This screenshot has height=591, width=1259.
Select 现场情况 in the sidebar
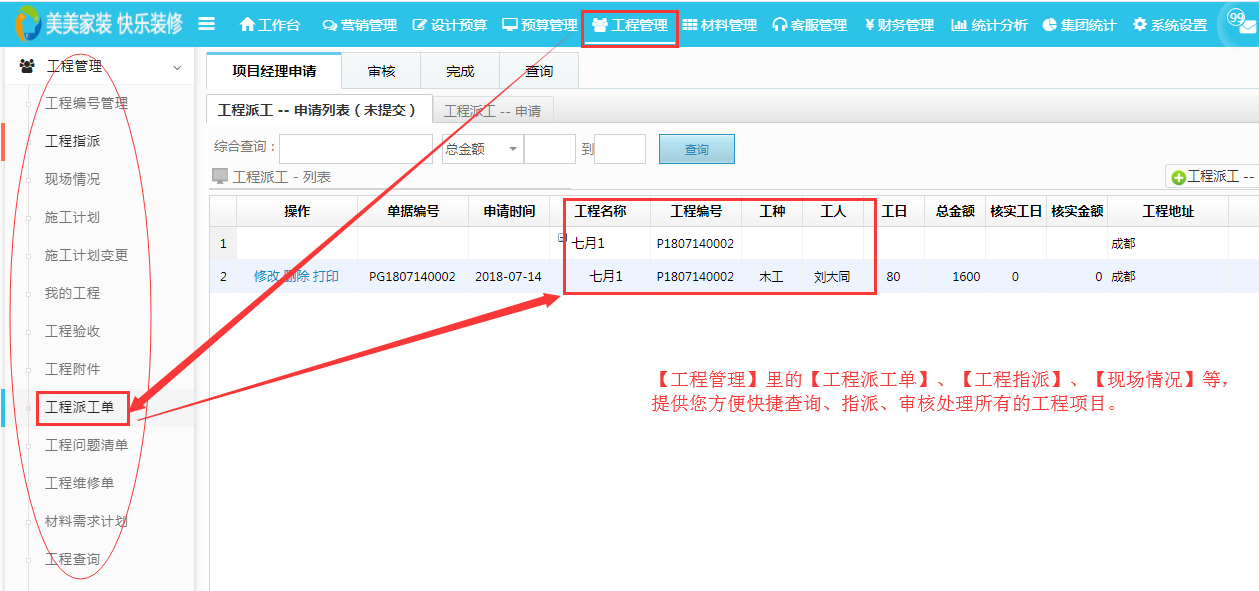pos(72,179)
